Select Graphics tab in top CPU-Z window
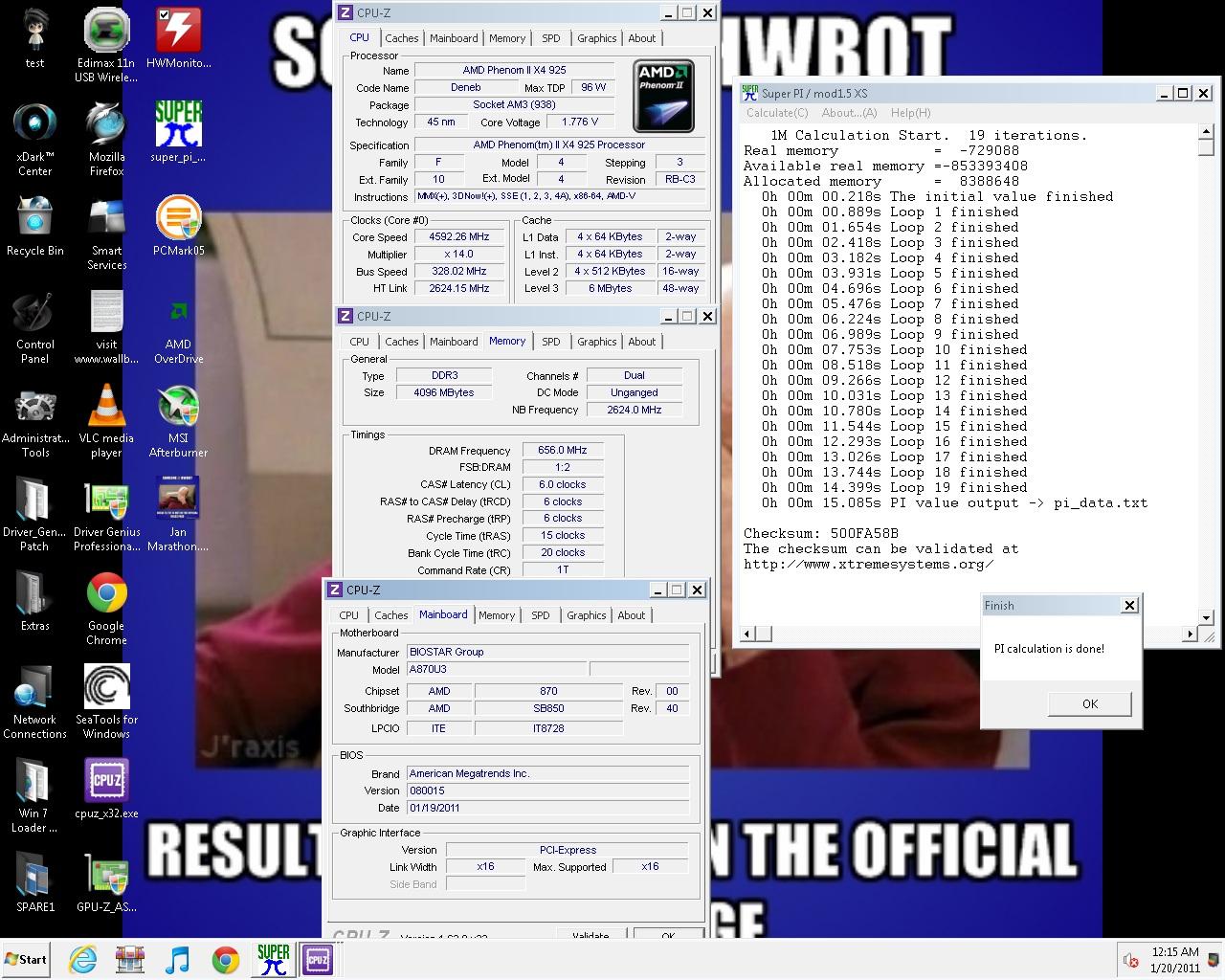The image size is (1225, 980). (596, 38)
